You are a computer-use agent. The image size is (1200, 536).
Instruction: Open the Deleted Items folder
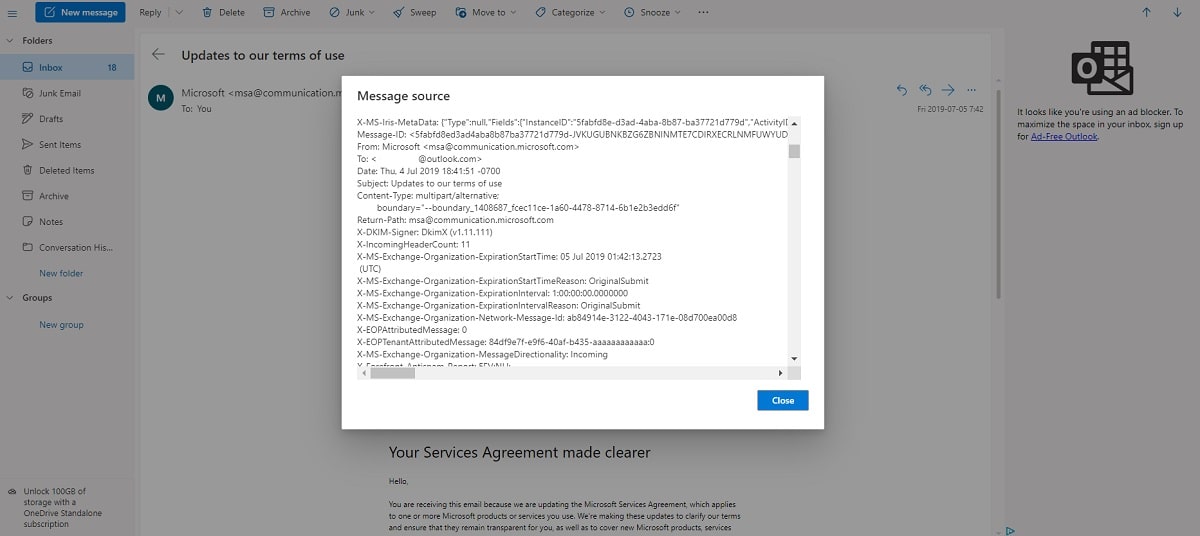[x=67, y=170]
